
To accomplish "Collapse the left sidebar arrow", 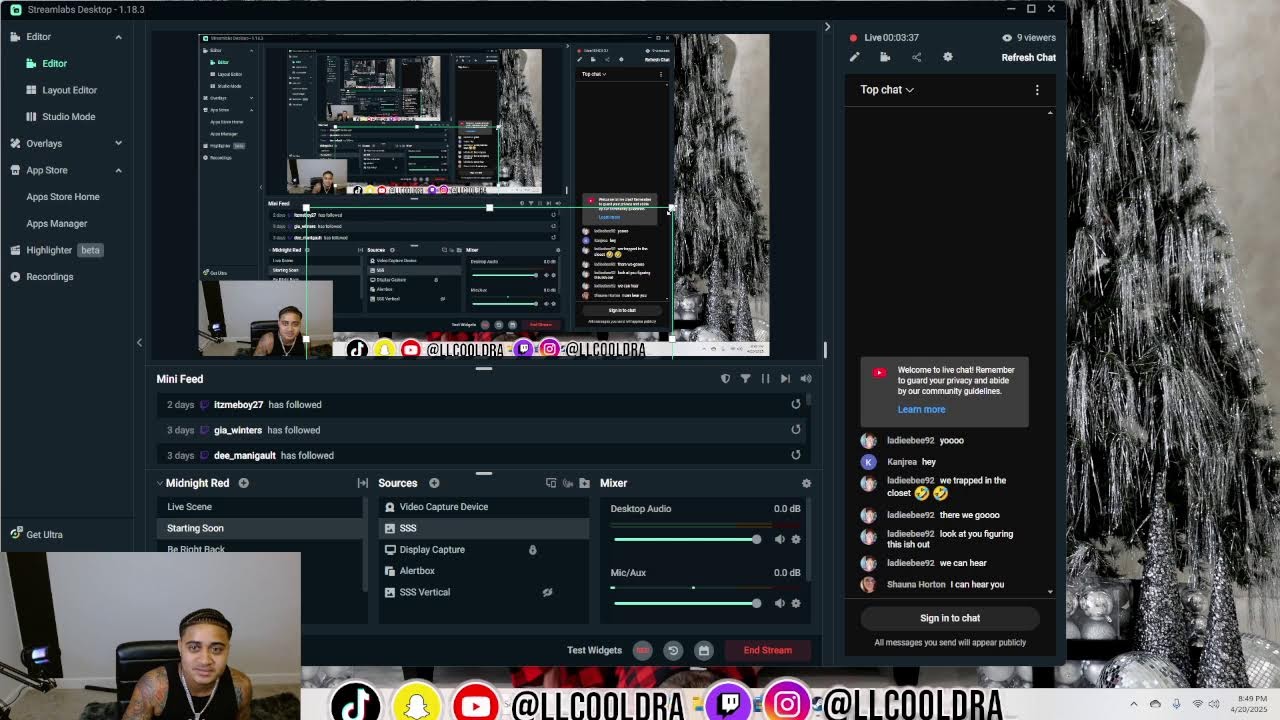I will pos(139,342).
